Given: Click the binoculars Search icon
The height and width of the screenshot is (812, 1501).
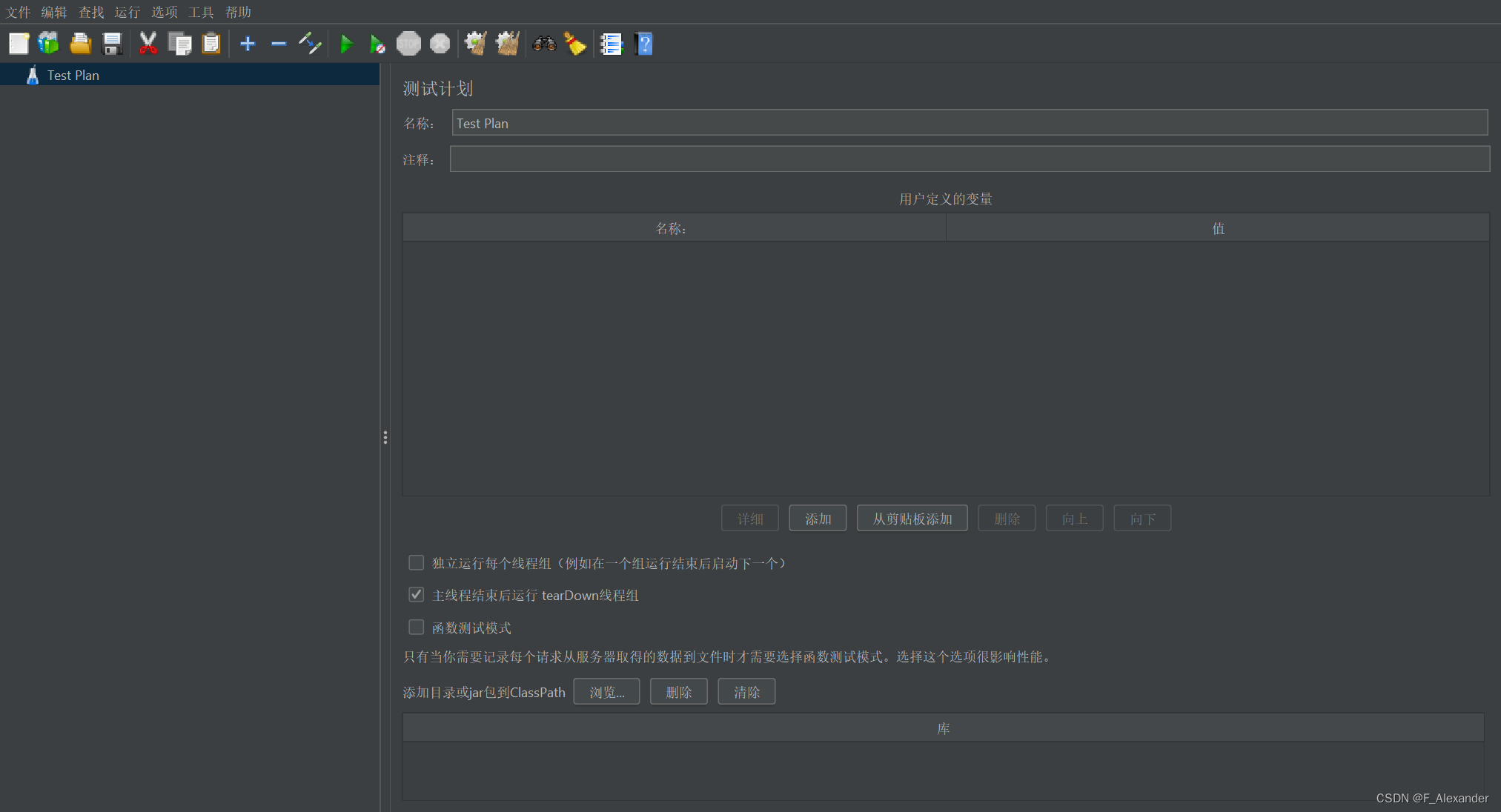Looking at the screenshot, I should tap(544, 44).
